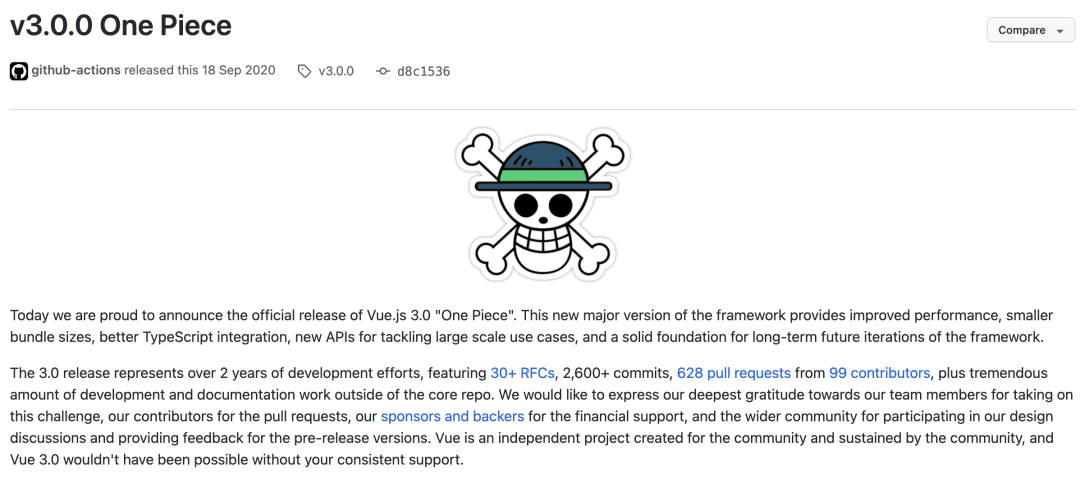
Task: Click the '2,600+ commits' text
Action: pyautogui.click(x=616, y=374)
